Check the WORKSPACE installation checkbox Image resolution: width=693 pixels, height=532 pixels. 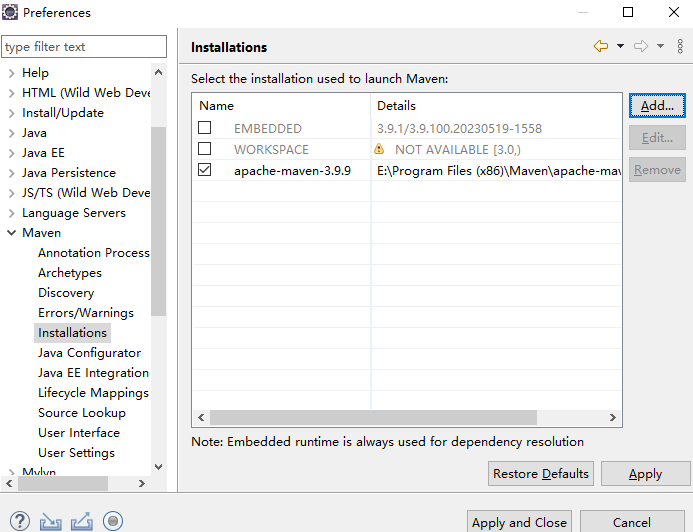pyautogui.click(x=205, y=149)
